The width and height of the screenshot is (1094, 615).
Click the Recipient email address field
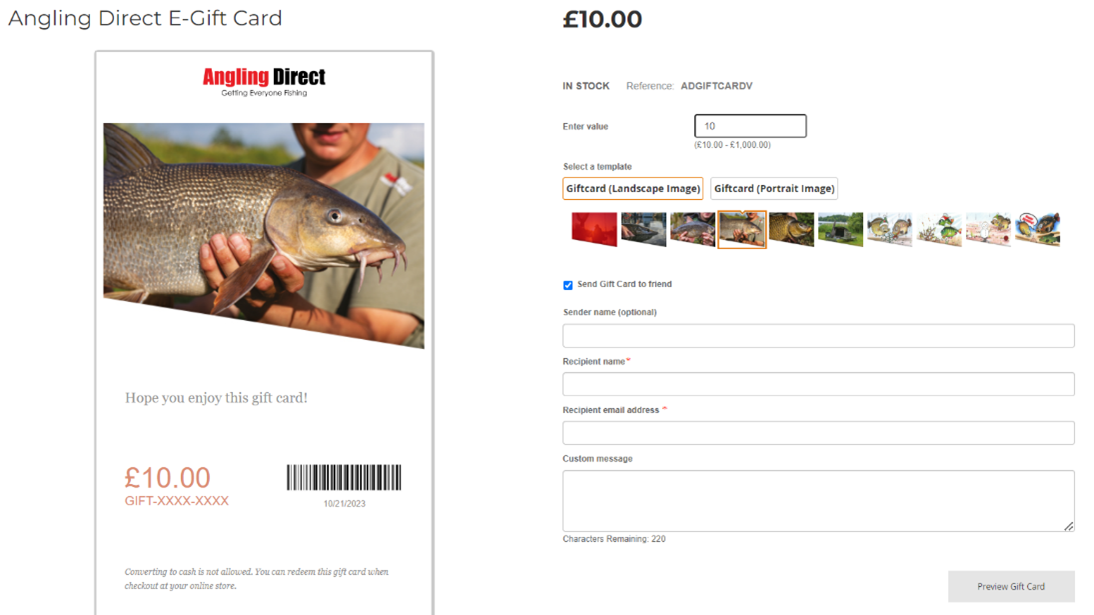(818, 433)
